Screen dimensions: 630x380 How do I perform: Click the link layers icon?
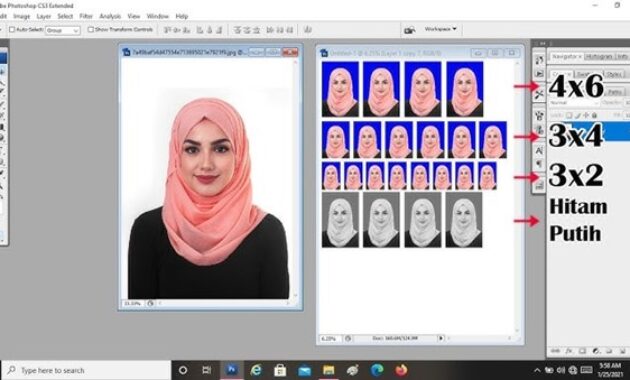pos(555,351)
